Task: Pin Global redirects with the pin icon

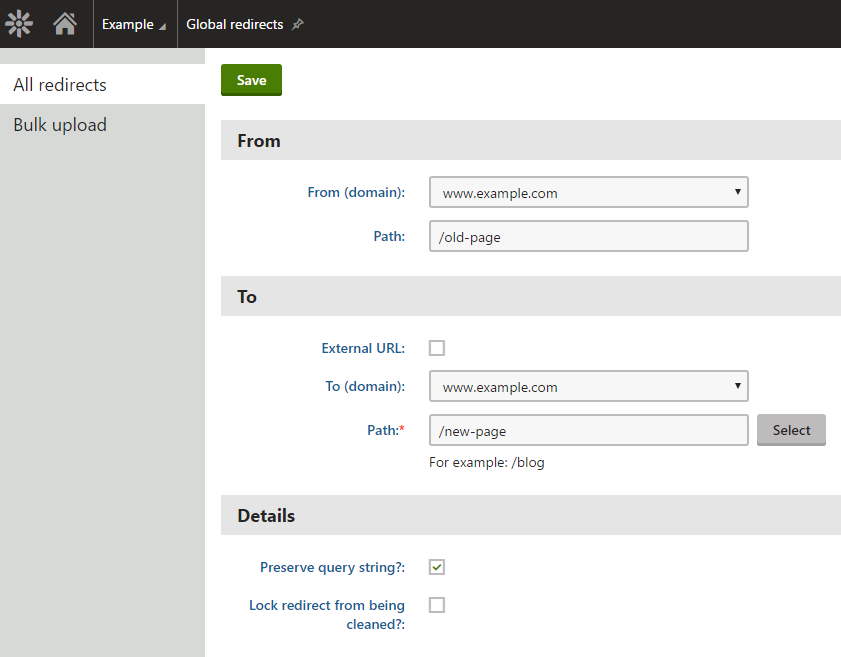Action: (298, 24)
